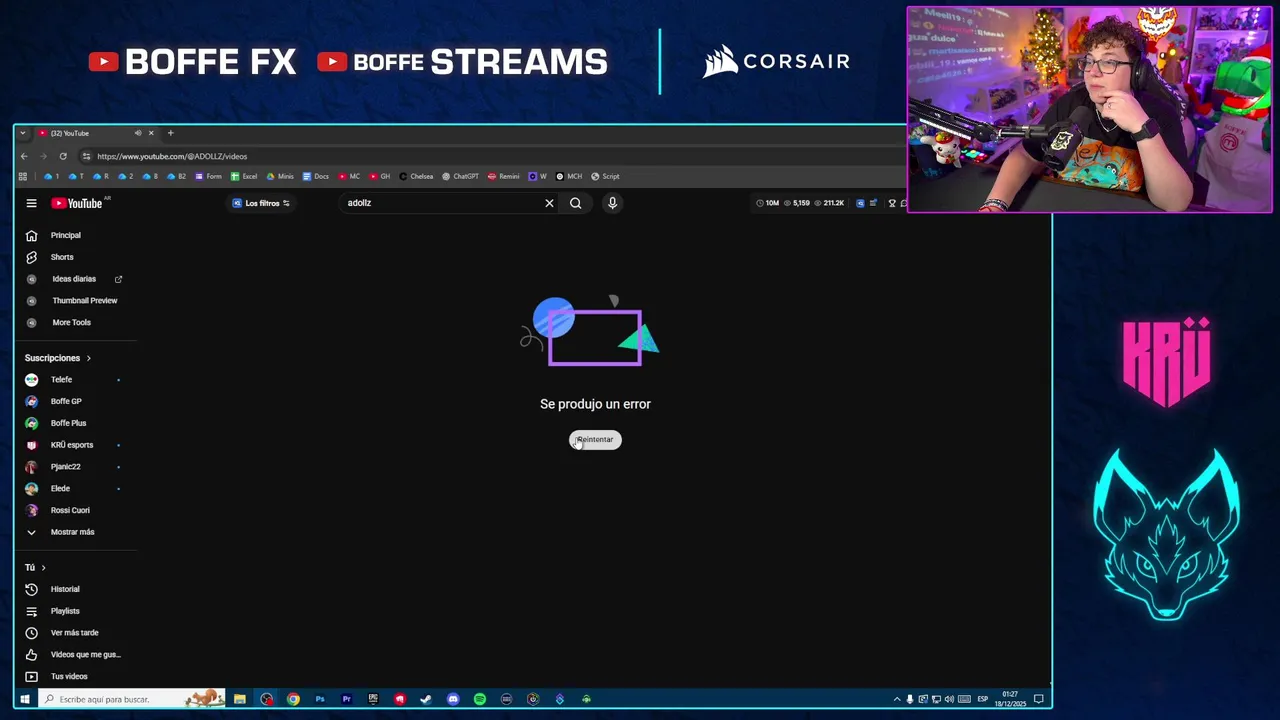The image size is (1280, 720).
Task: Close the YouTube browser tab
Action: tap(151, 133)
